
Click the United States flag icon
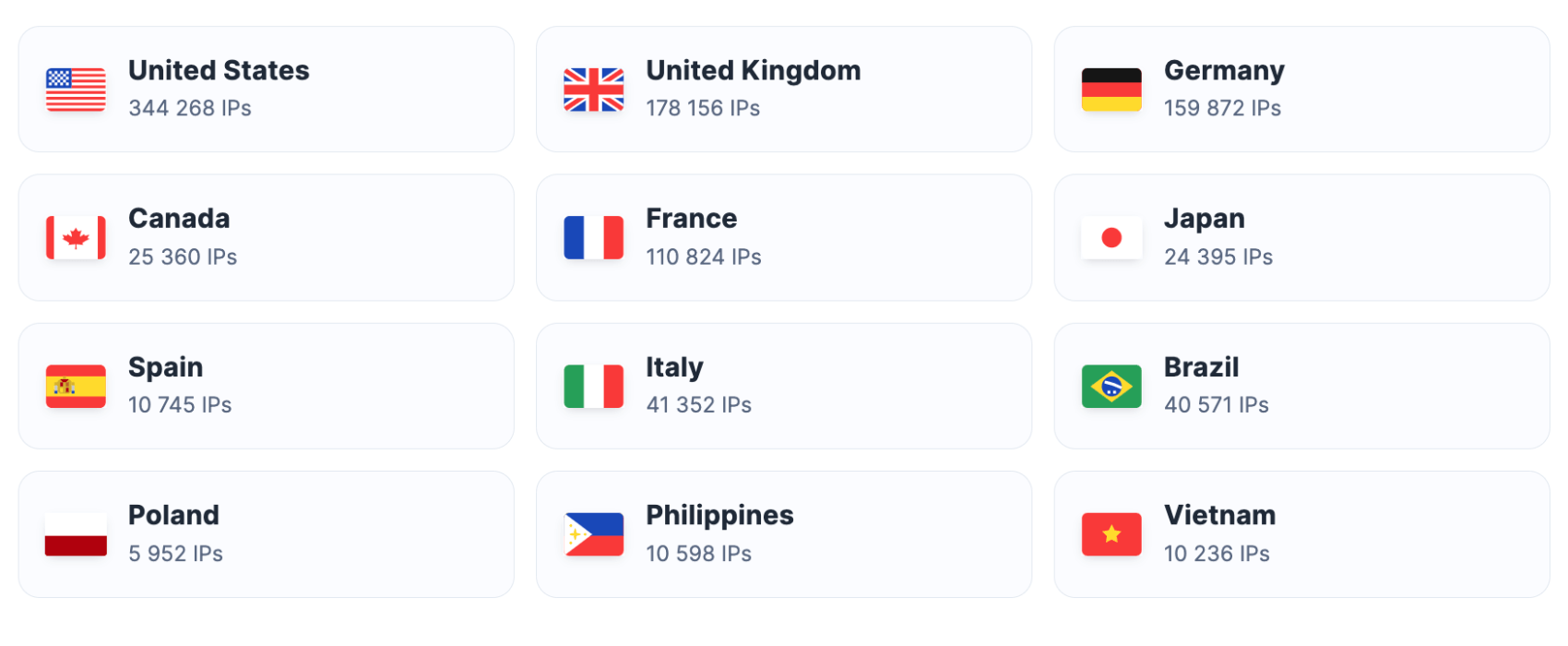(x=76, y=90)
